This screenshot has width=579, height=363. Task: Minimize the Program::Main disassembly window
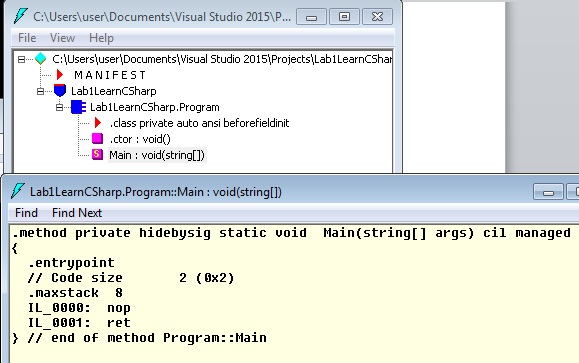[x=548, y=192]
